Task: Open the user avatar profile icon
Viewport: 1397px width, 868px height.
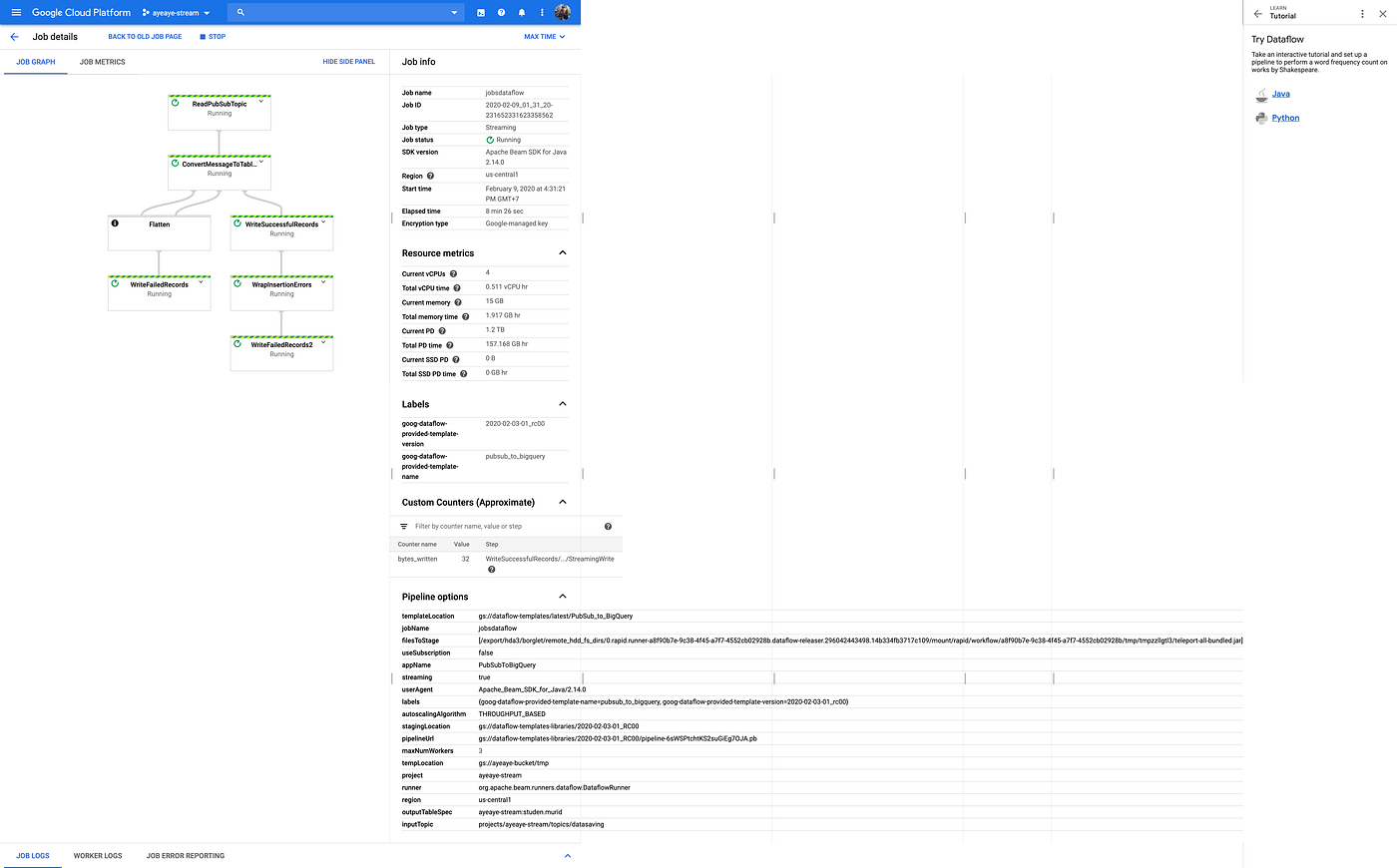Action: (x=563, y=12)
